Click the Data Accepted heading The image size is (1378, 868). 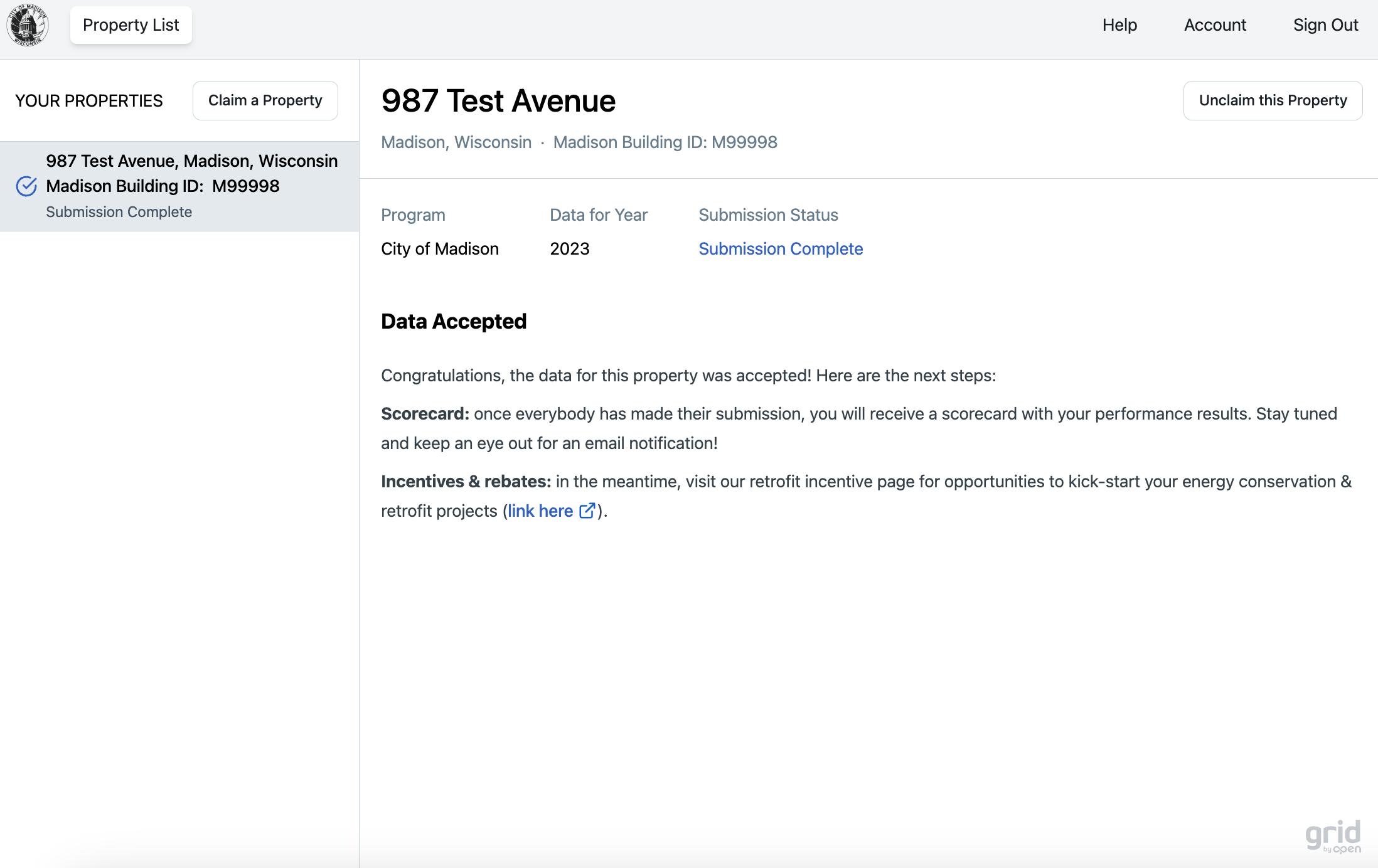(x=454, y=321)
